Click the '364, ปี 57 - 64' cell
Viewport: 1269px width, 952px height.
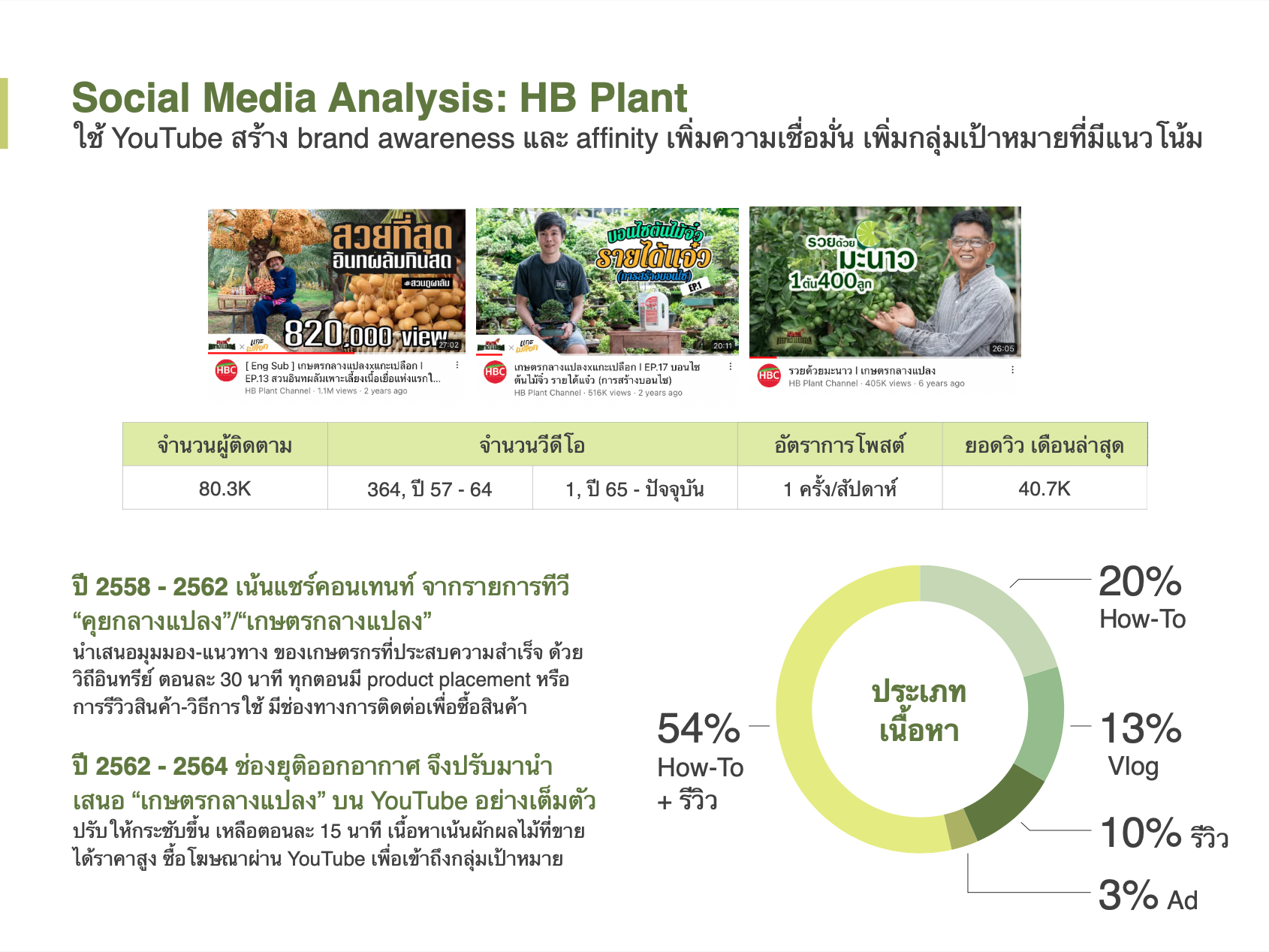(x=430, y=489)
